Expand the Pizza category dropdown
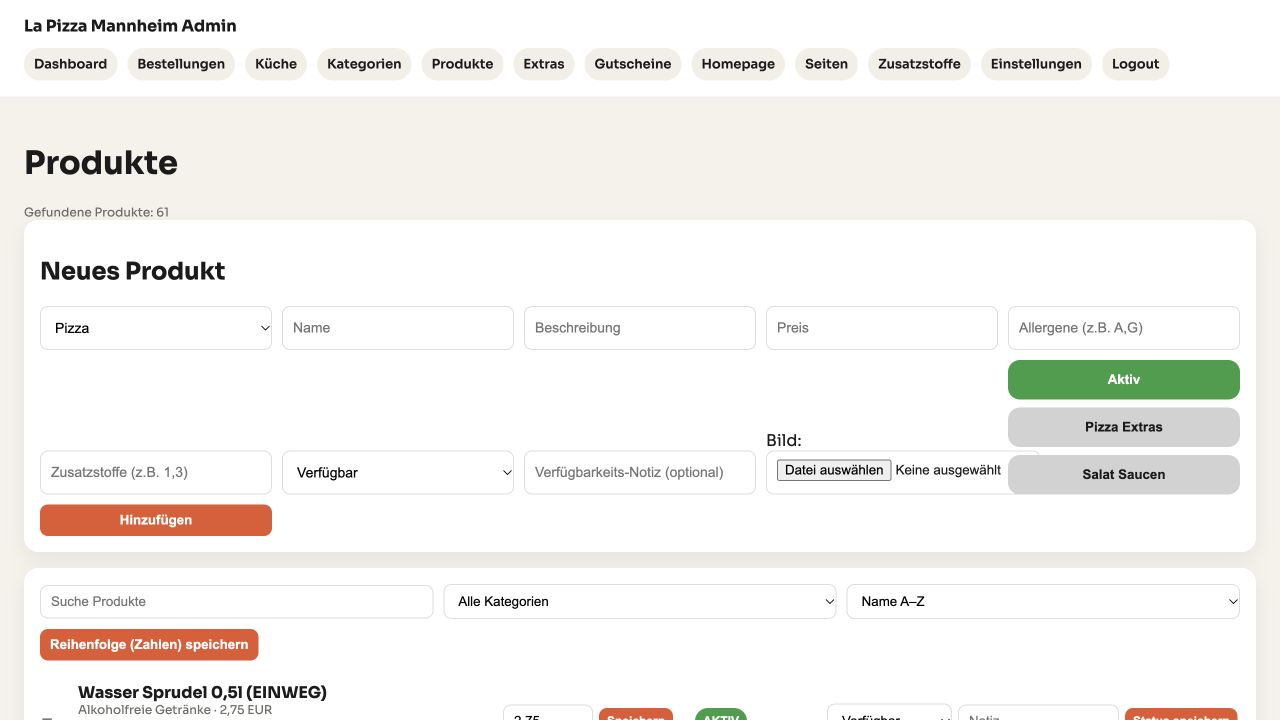The width and height of the screenshot is (1280, 720). point(156,328)
